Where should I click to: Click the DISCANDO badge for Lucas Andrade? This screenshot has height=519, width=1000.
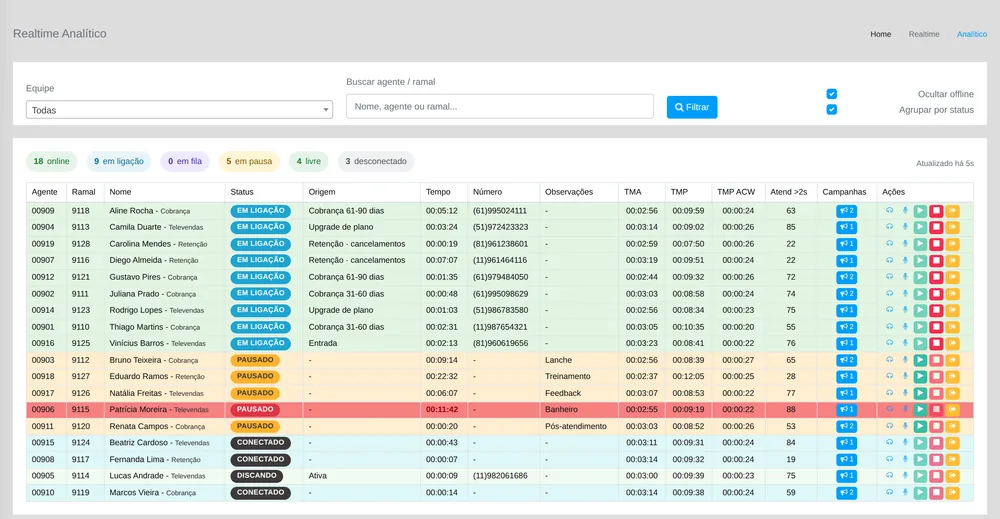256,476
